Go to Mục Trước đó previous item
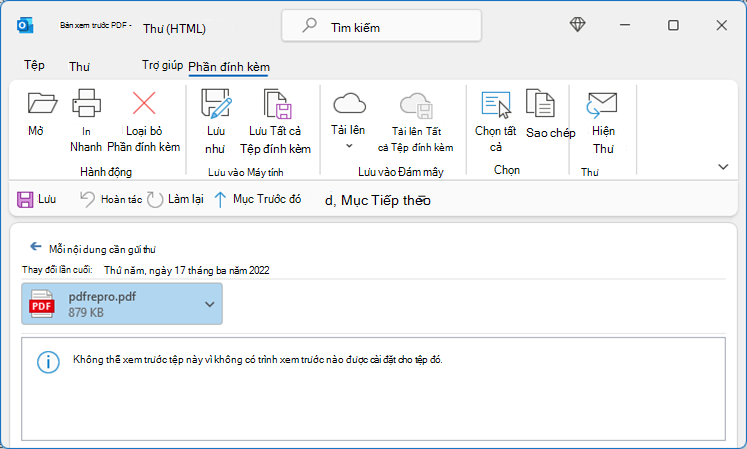Viewport: 747px width, 449px height. 257,199
